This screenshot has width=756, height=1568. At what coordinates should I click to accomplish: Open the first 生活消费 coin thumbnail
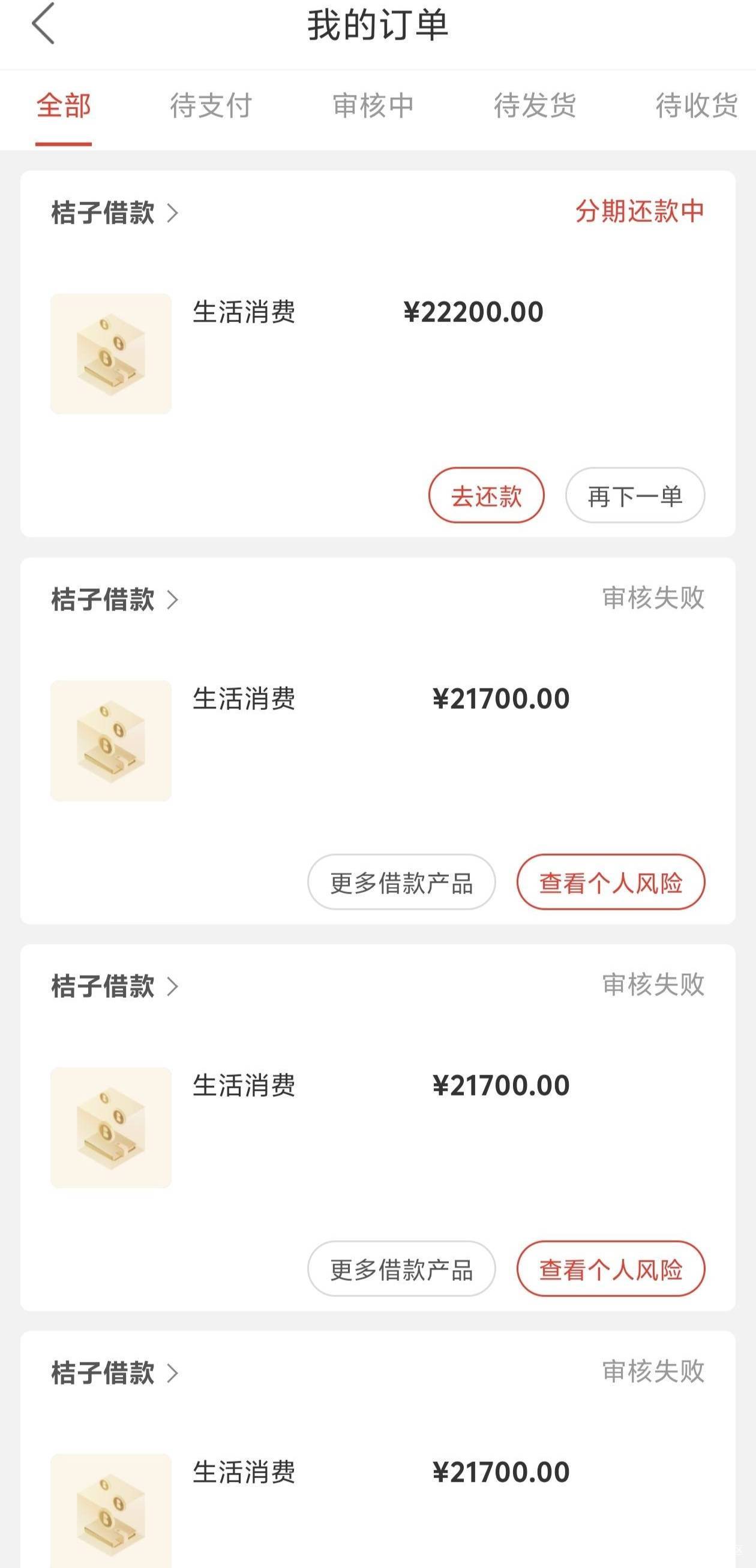111,354
